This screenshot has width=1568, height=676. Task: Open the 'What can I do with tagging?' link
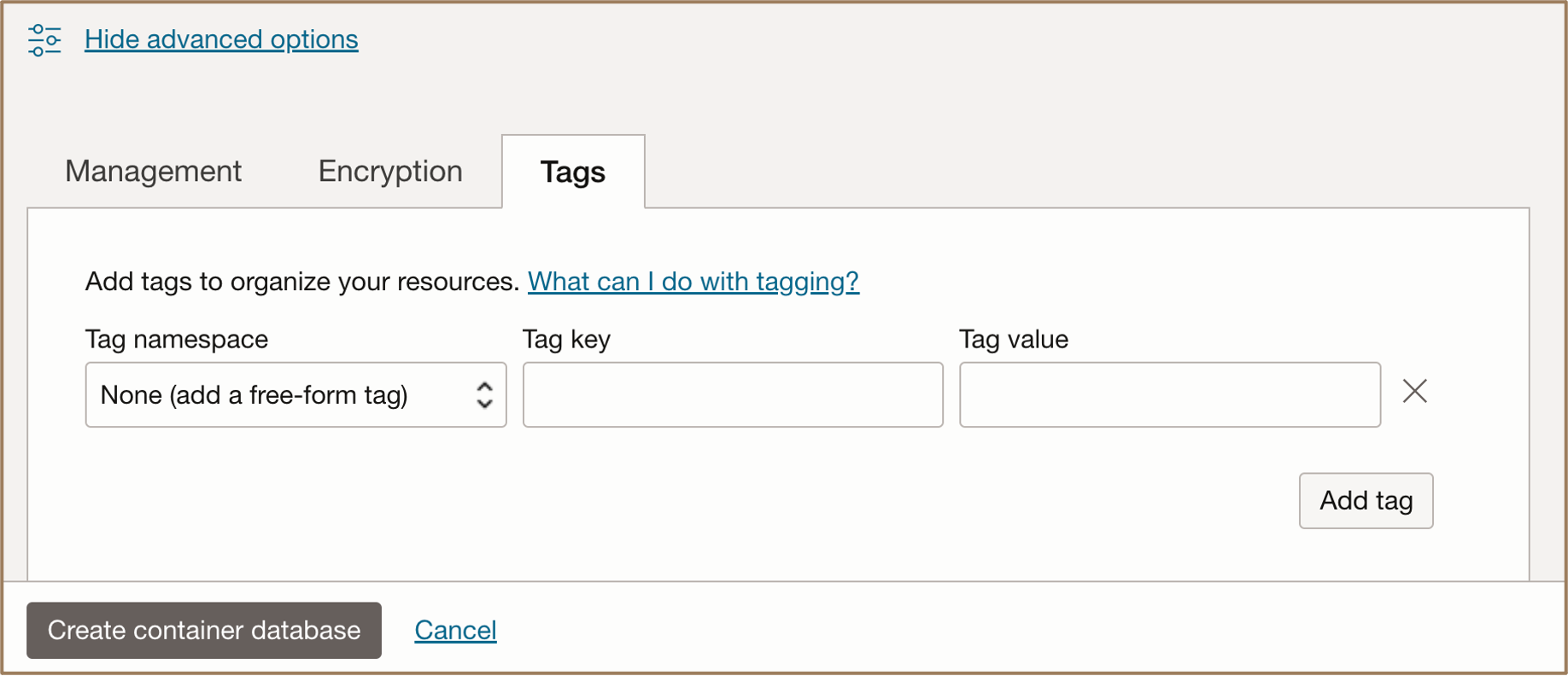(x=693, y=282)
